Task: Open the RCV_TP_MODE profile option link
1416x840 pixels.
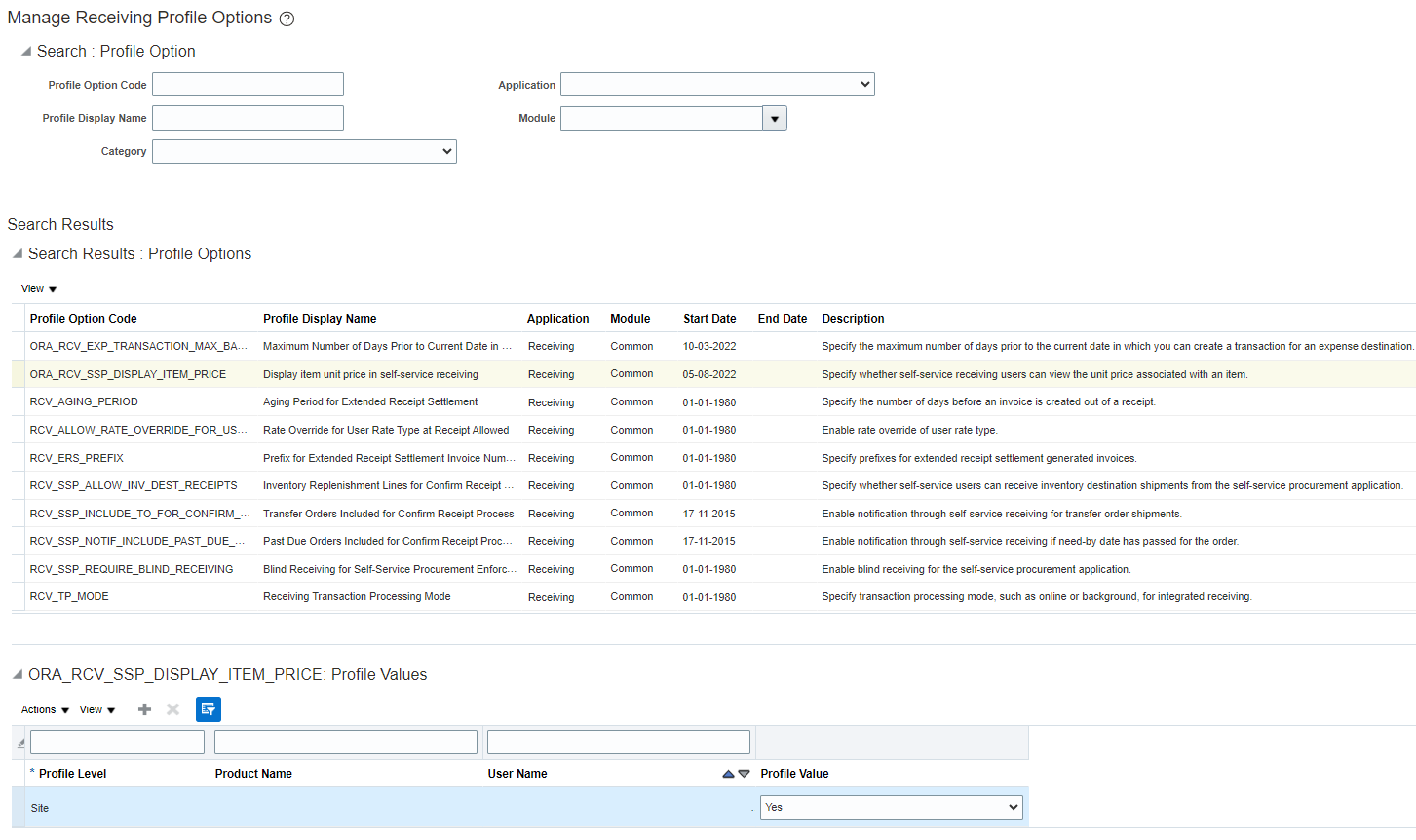Action: tap(68, 595)
